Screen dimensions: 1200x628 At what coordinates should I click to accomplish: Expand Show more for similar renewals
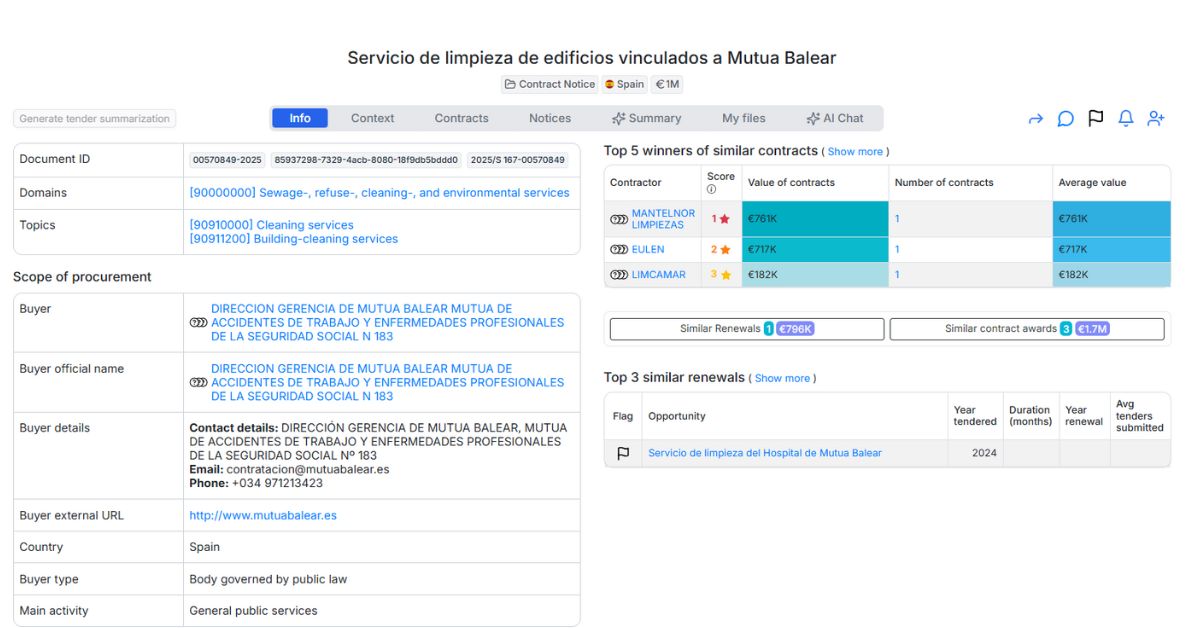(x=782, y=378)
